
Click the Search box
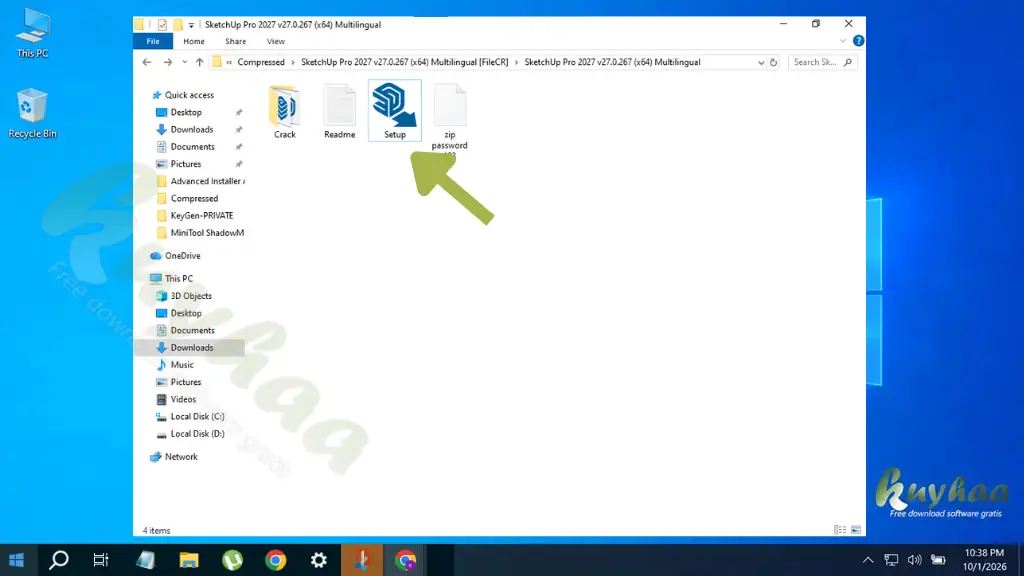[822, 62]
